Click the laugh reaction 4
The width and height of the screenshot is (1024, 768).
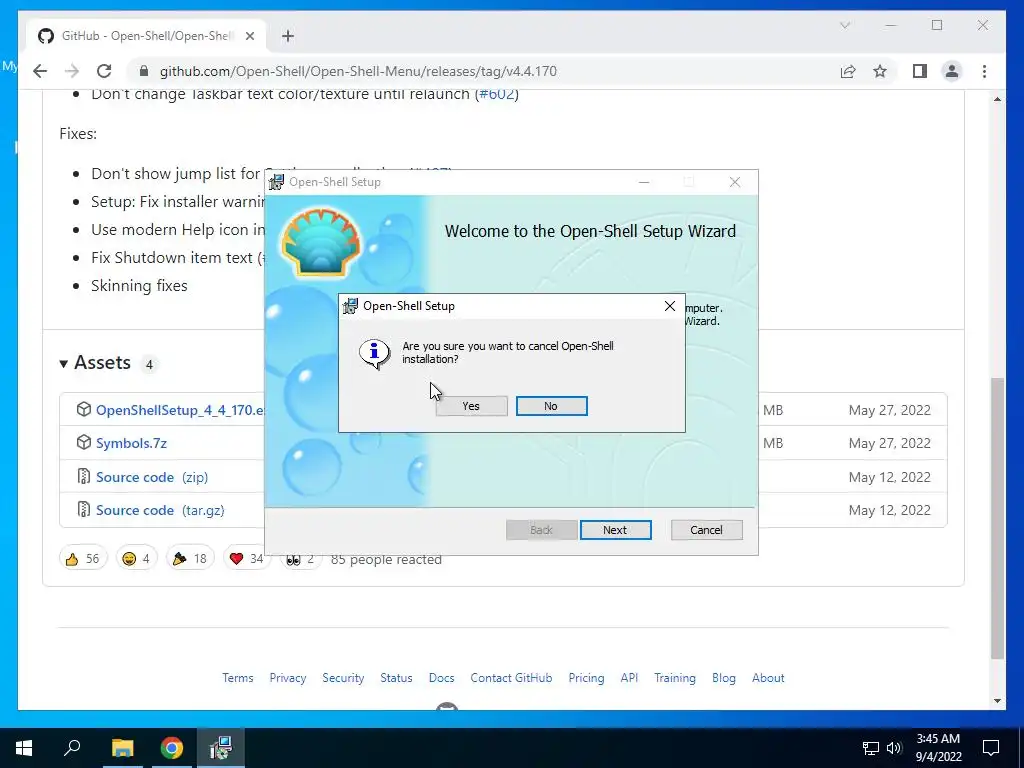pos(136,559)
